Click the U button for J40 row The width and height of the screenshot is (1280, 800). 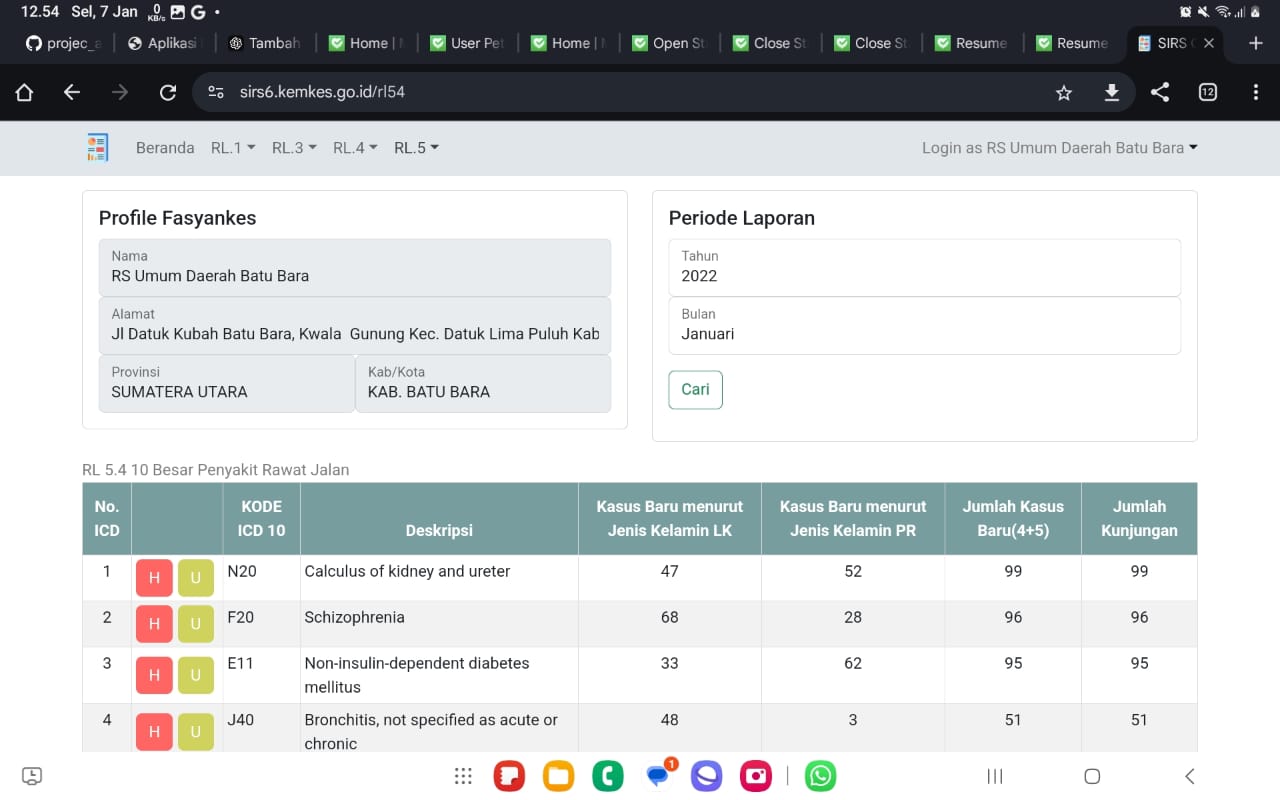(x=196, y=732)
